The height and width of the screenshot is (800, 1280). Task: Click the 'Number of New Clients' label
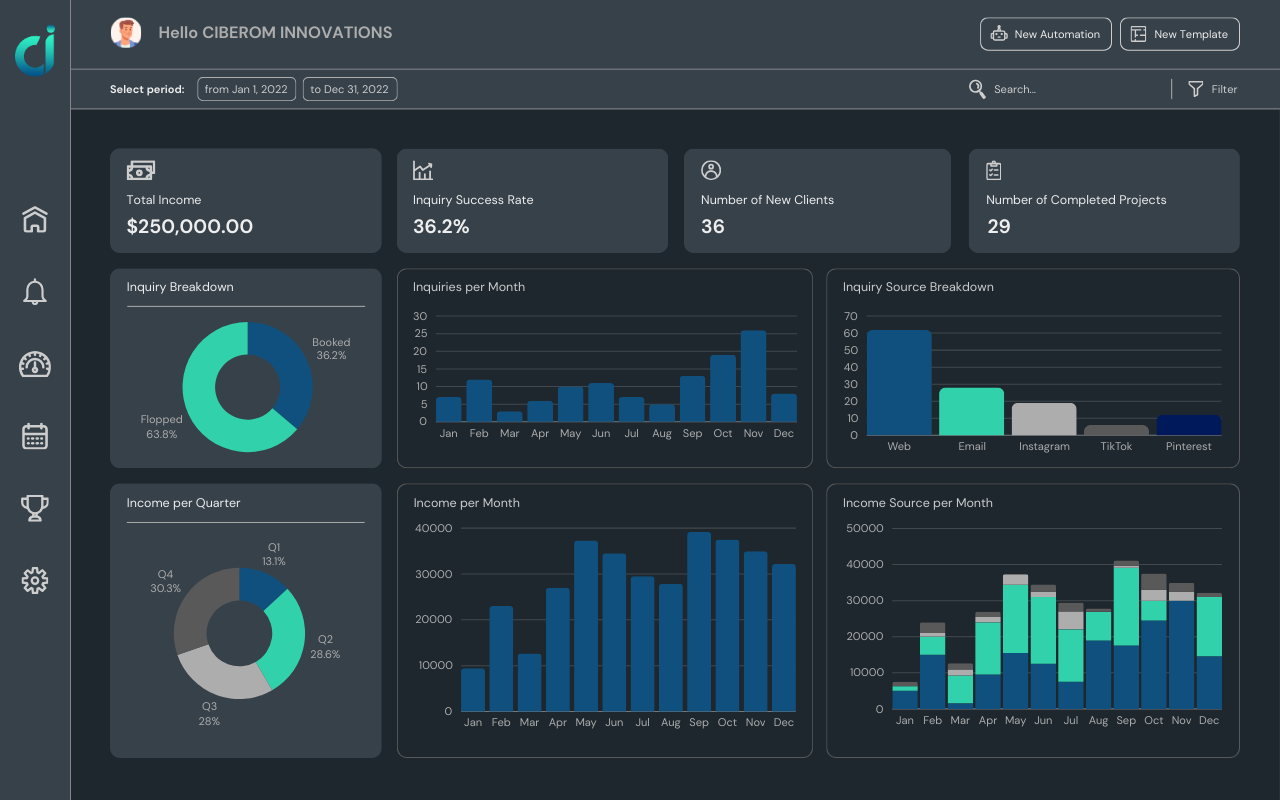point(767,200)
